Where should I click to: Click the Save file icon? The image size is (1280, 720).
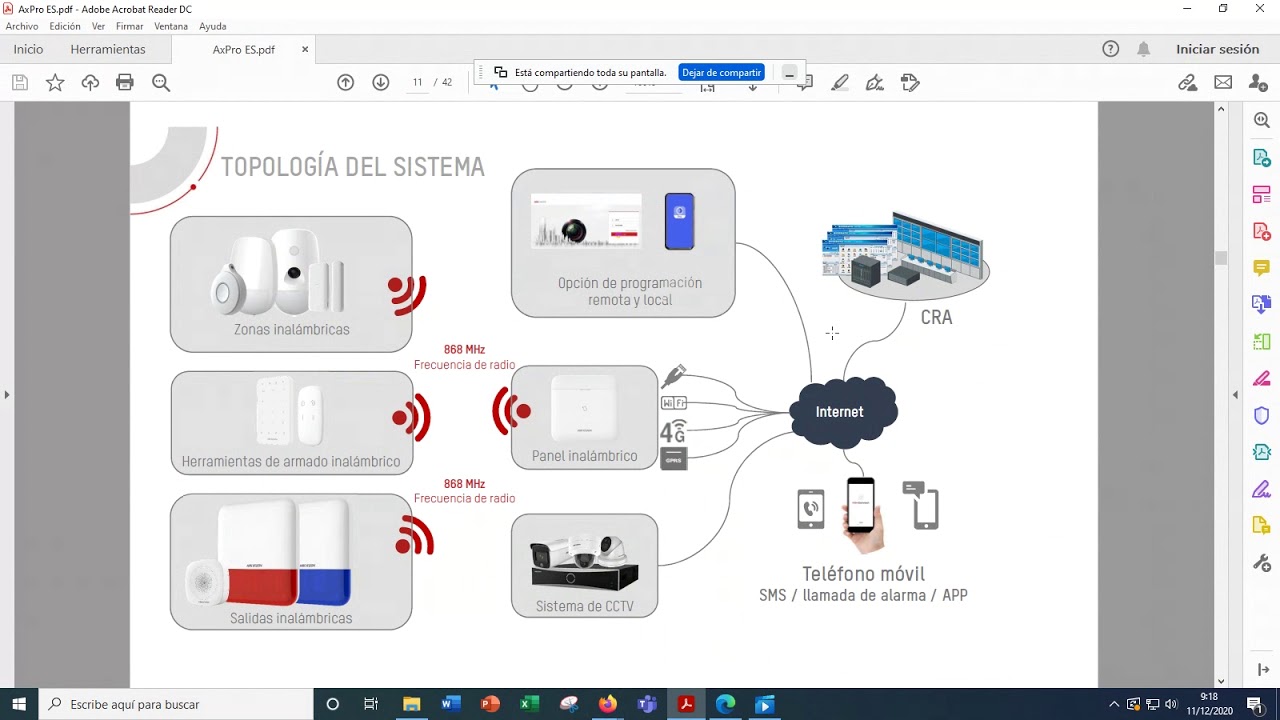20,83
